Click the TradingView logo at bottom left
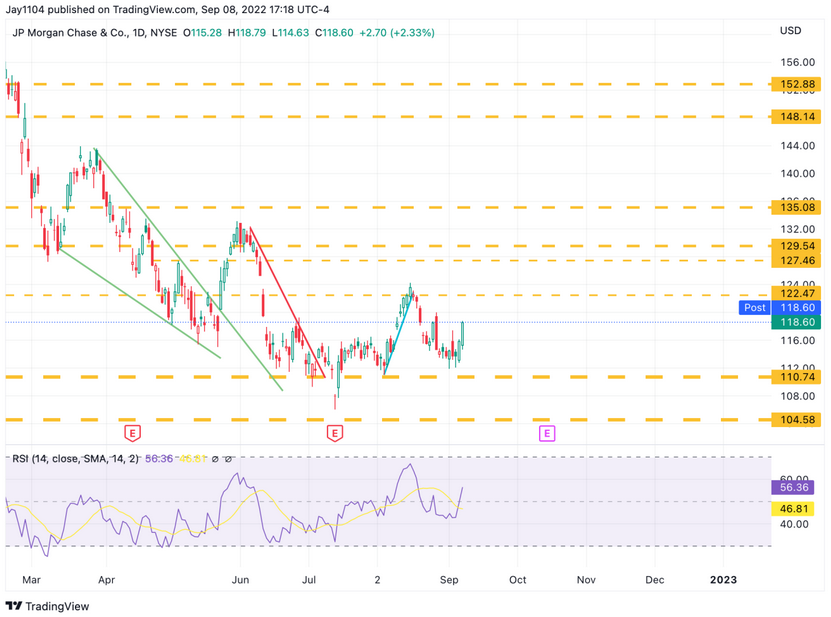The height and width of the screenshot is (617, 831). [x=47, y=606]
